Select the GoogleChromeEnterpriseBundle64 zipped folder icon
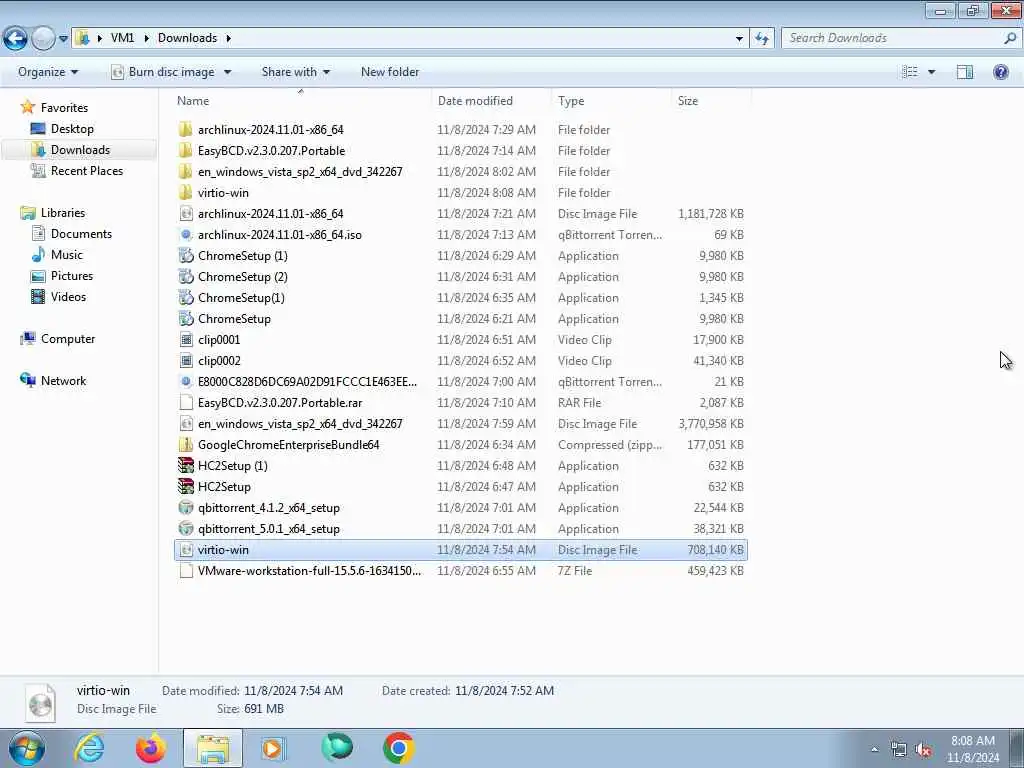This screenshot has height=768, width=1024. point(186,445)
